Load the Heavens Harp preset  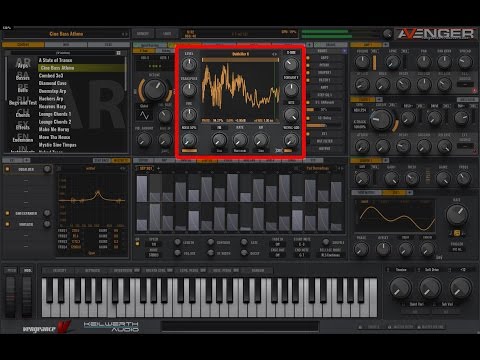52,106
